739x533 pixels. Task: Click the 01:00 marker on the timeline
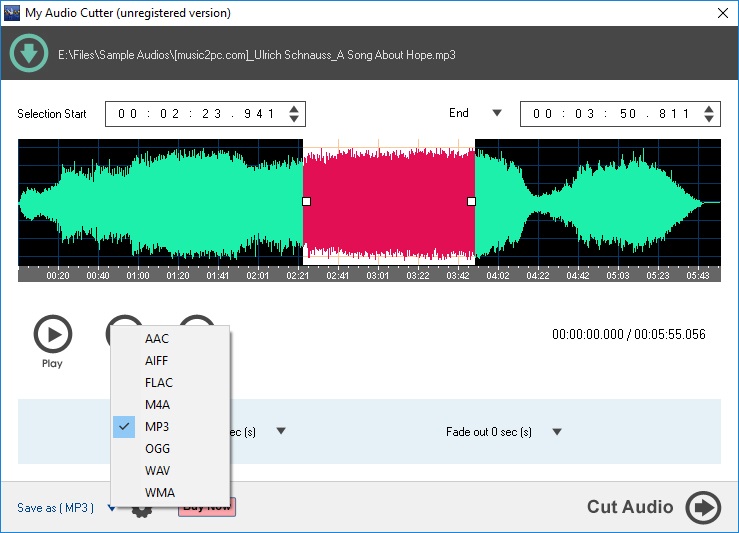(x=138, y=275)
